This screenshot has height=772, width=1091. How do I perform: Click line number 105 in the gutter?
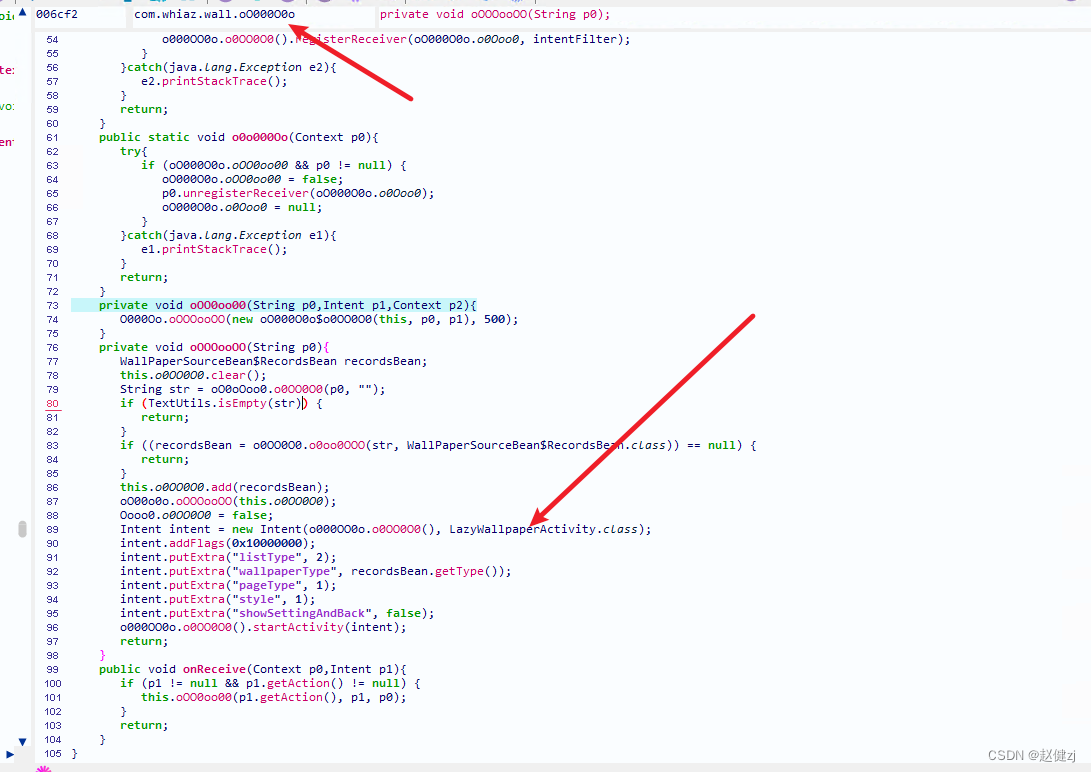[x=53, y=753]
